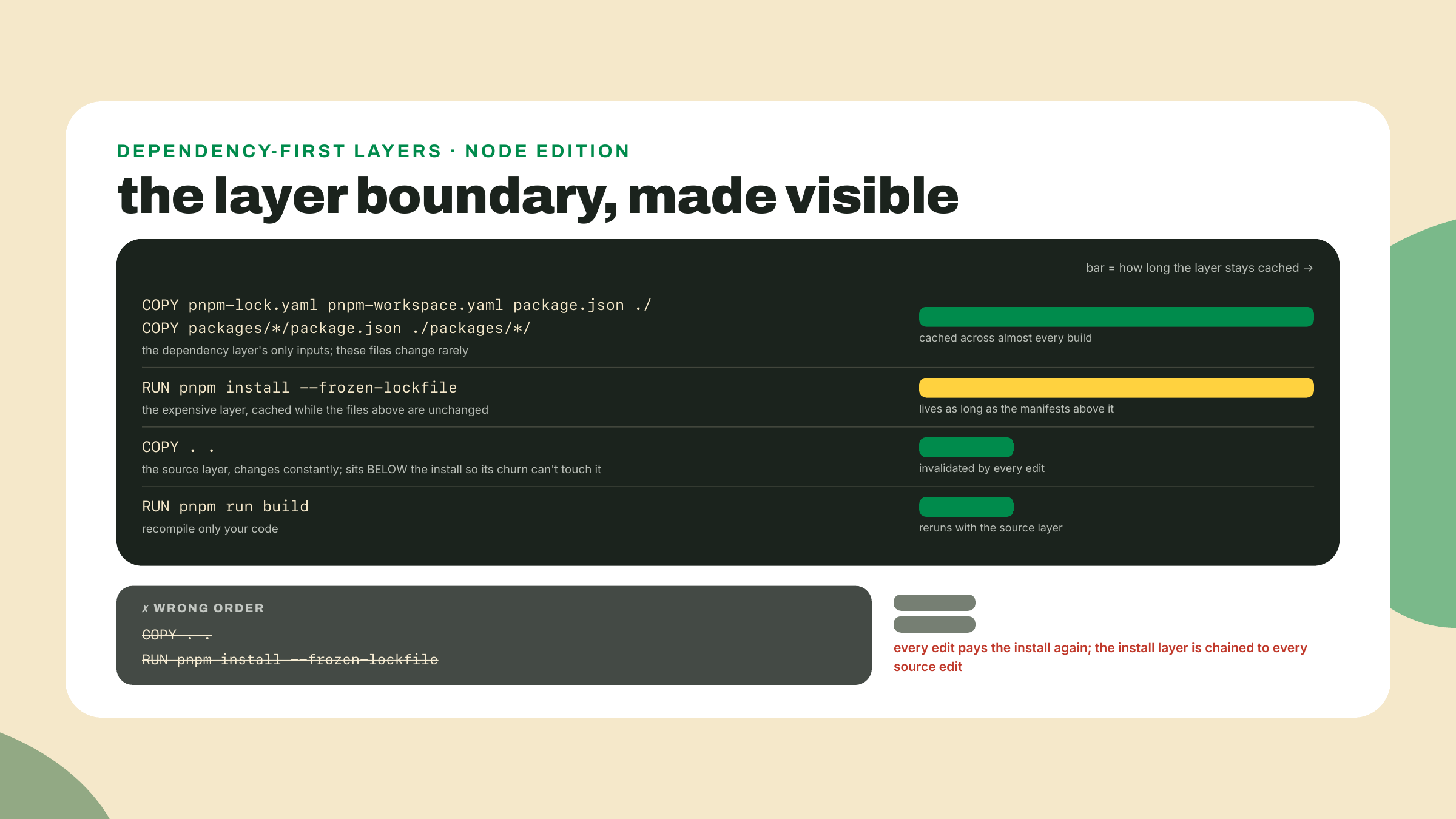Click the short green bar above "invalidated by every edit"
Viewport: 1456px width, 819px height.
tap(966, 447)
